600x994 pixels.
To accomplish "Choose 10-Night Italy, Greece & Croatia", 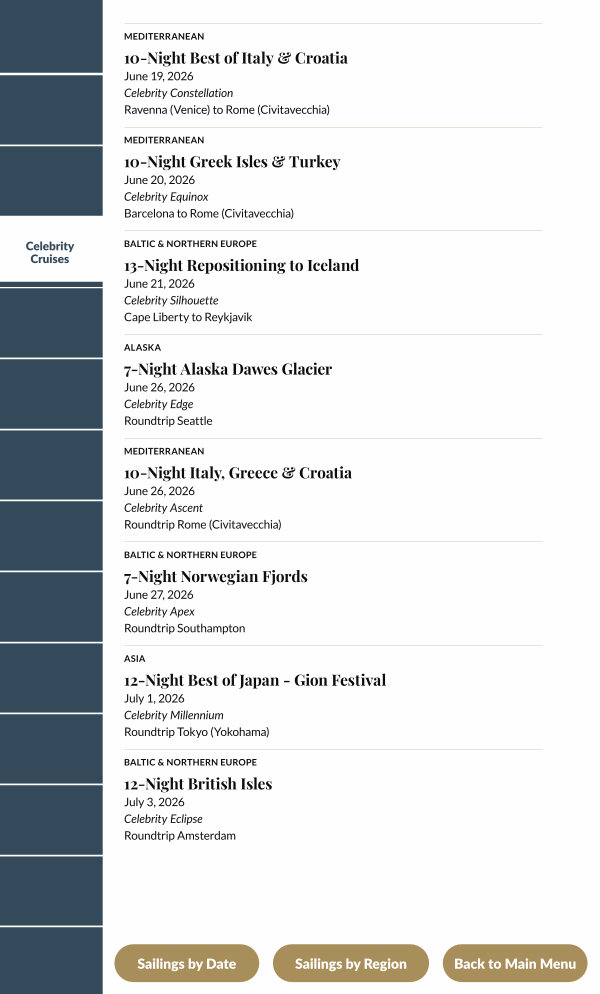I will point(238,473).
